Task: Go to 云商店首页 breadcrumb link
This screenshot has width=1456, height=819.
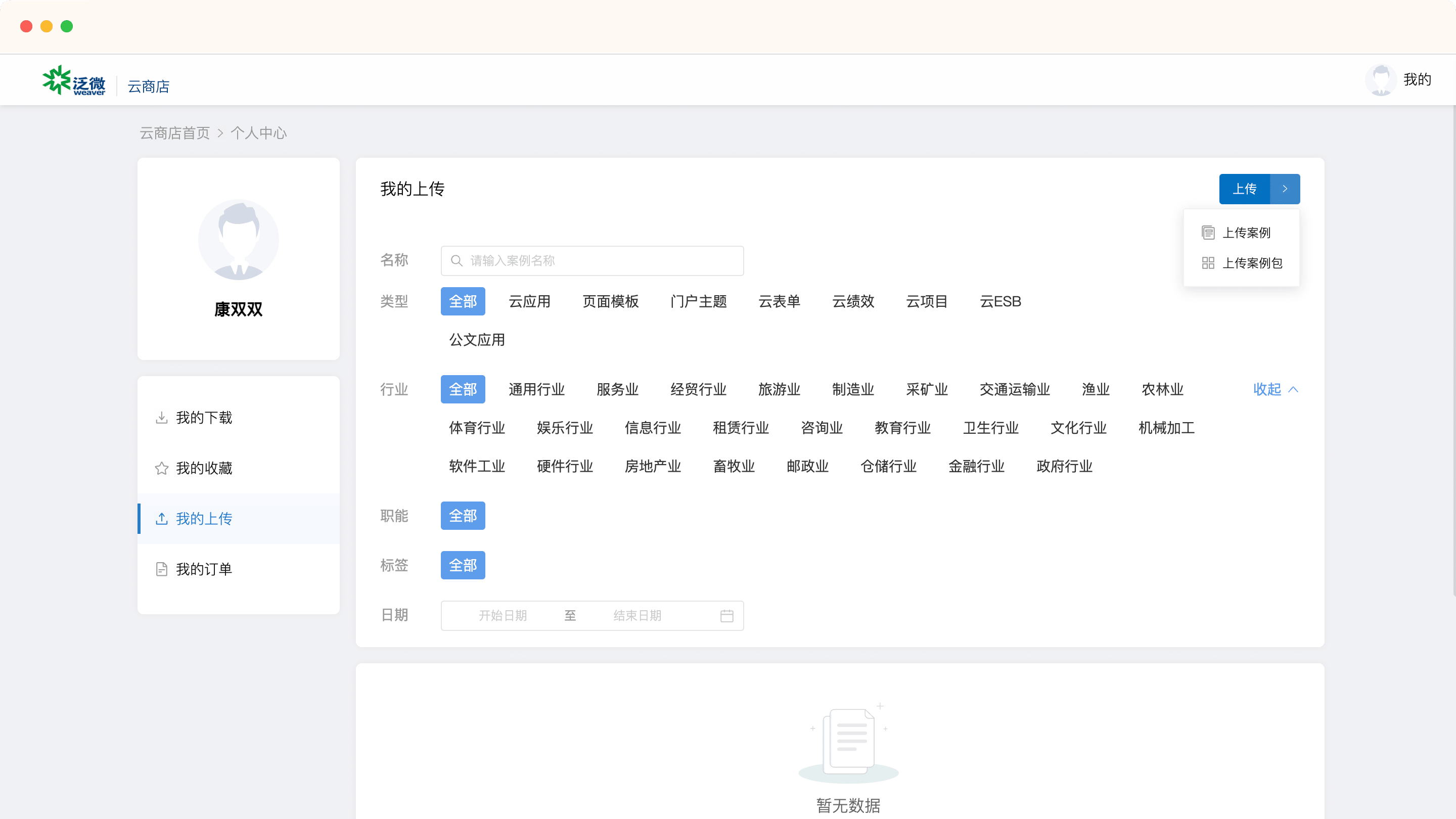Action: click(174, 133)
